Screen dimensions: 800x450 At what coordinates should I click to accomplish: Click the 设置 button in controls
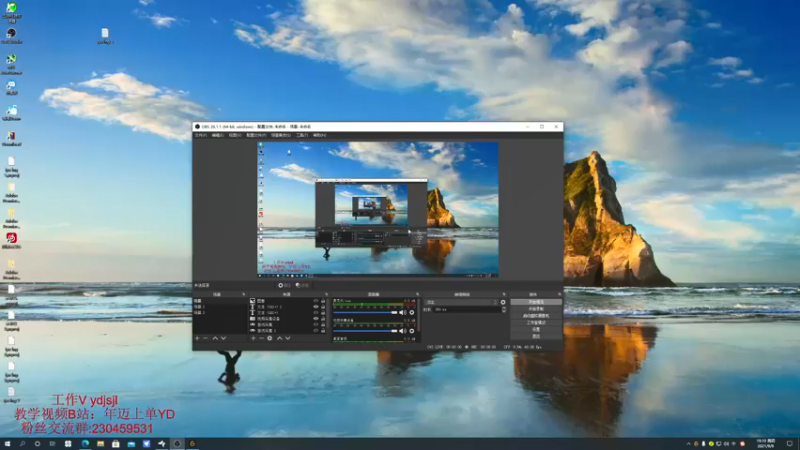coord(536,329)
